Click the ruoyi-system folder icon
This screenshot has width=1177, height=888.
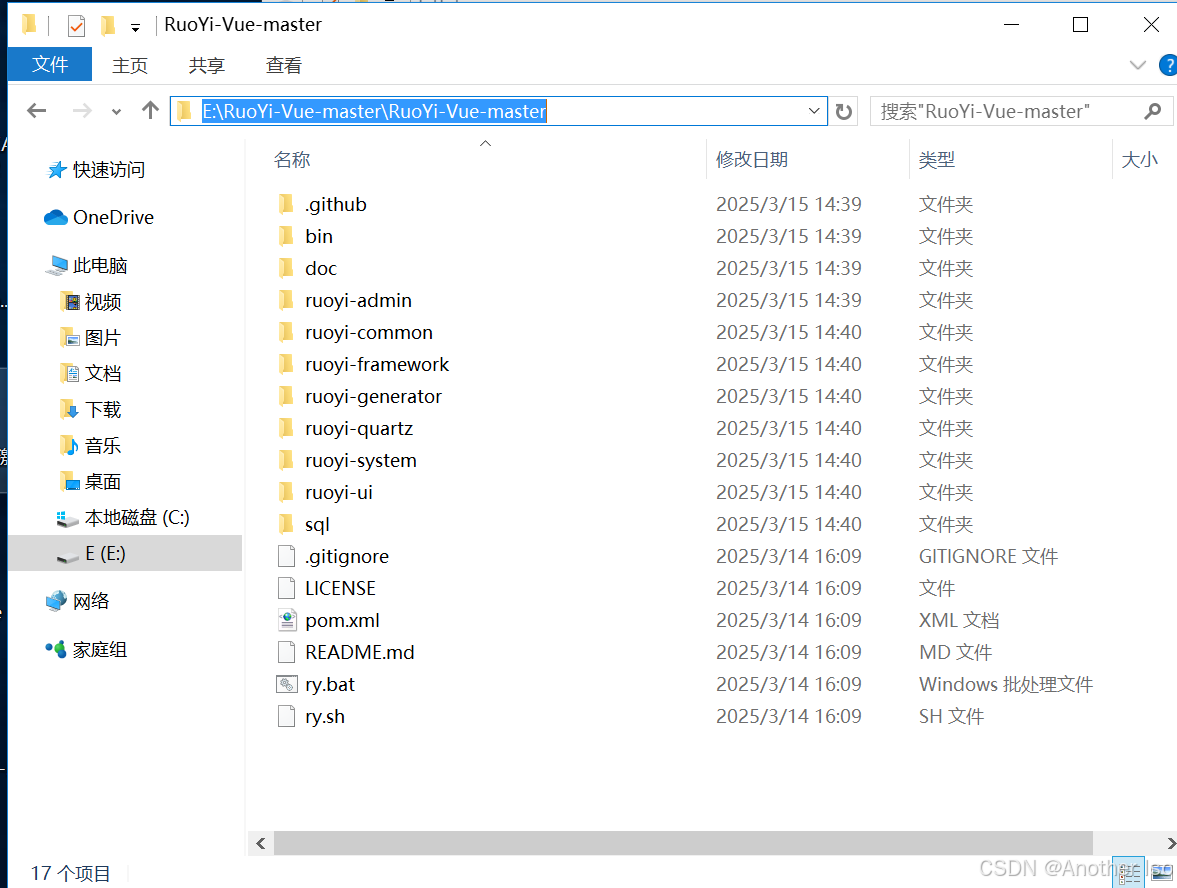286,460
